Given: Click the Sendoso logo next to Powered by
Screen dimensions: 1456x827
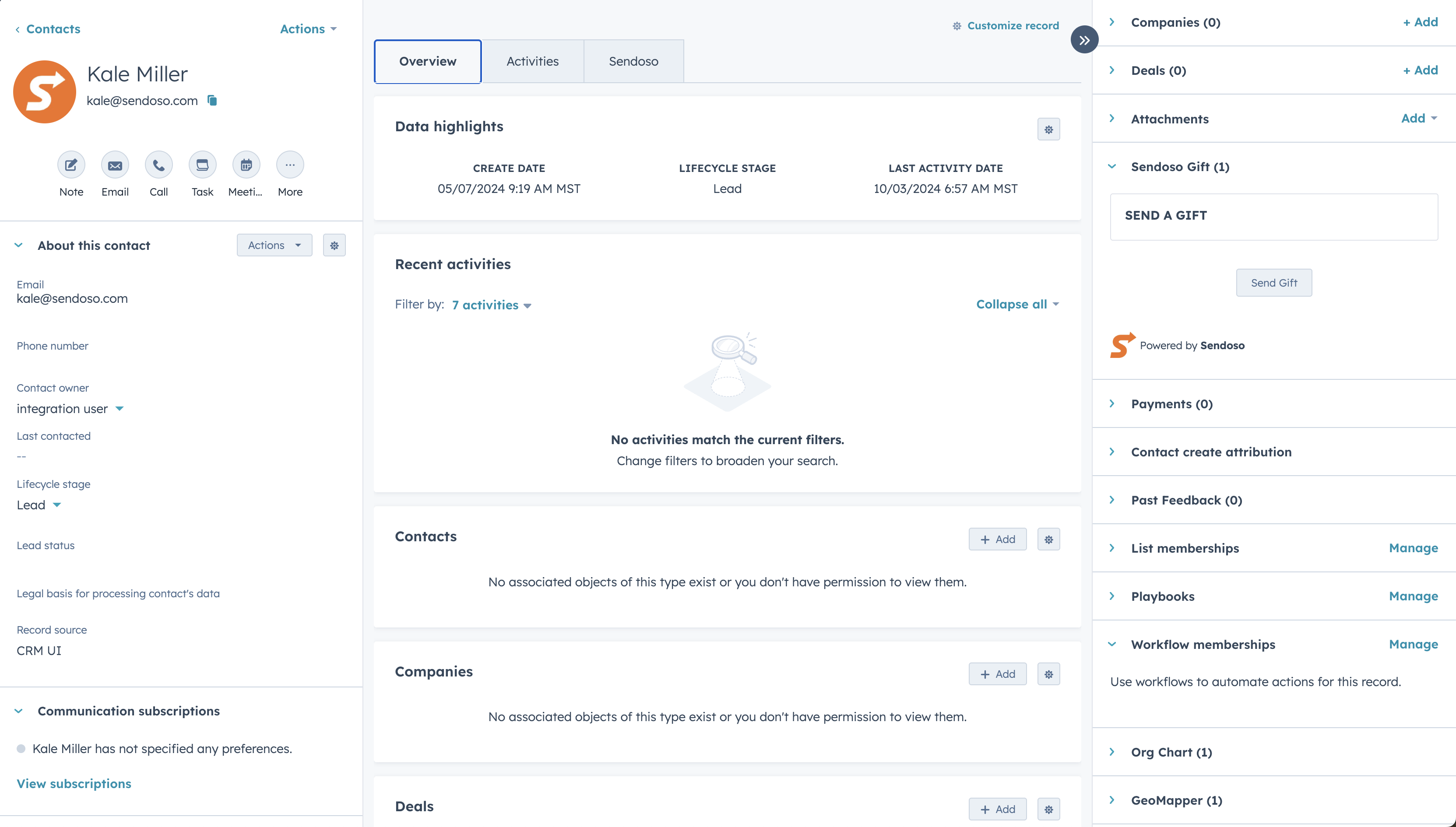Looking at the screenshot, I should click(1122, 345).
